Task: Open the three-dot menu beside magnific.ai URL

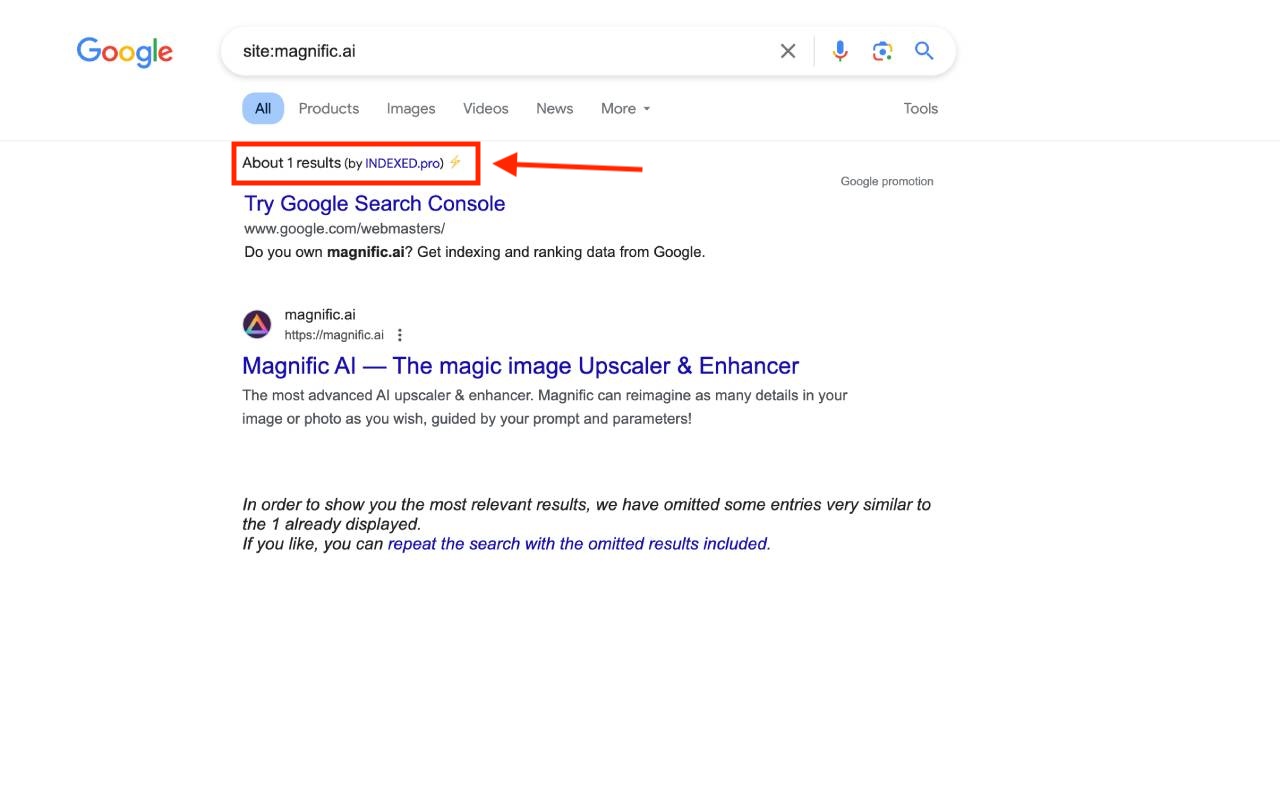Action: (x=400, y=335)
